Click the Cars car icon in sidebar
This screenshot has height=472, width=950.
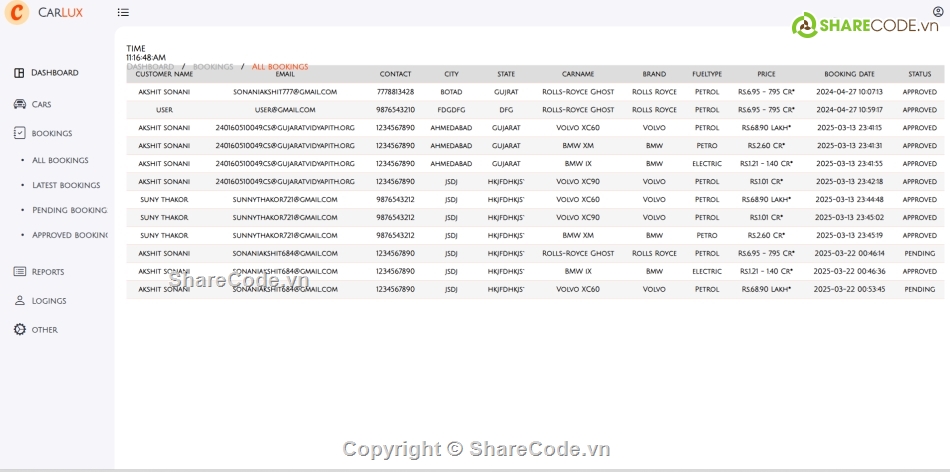click(19, 104)
